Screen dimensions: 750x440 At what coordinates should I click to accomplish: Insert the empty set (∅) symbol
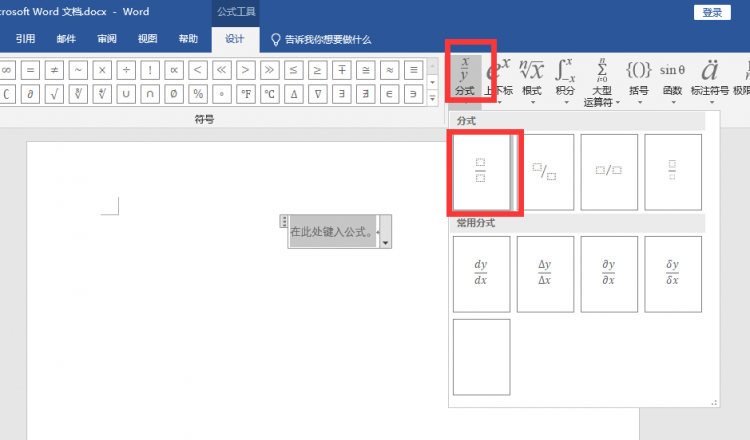click(174, 94)
